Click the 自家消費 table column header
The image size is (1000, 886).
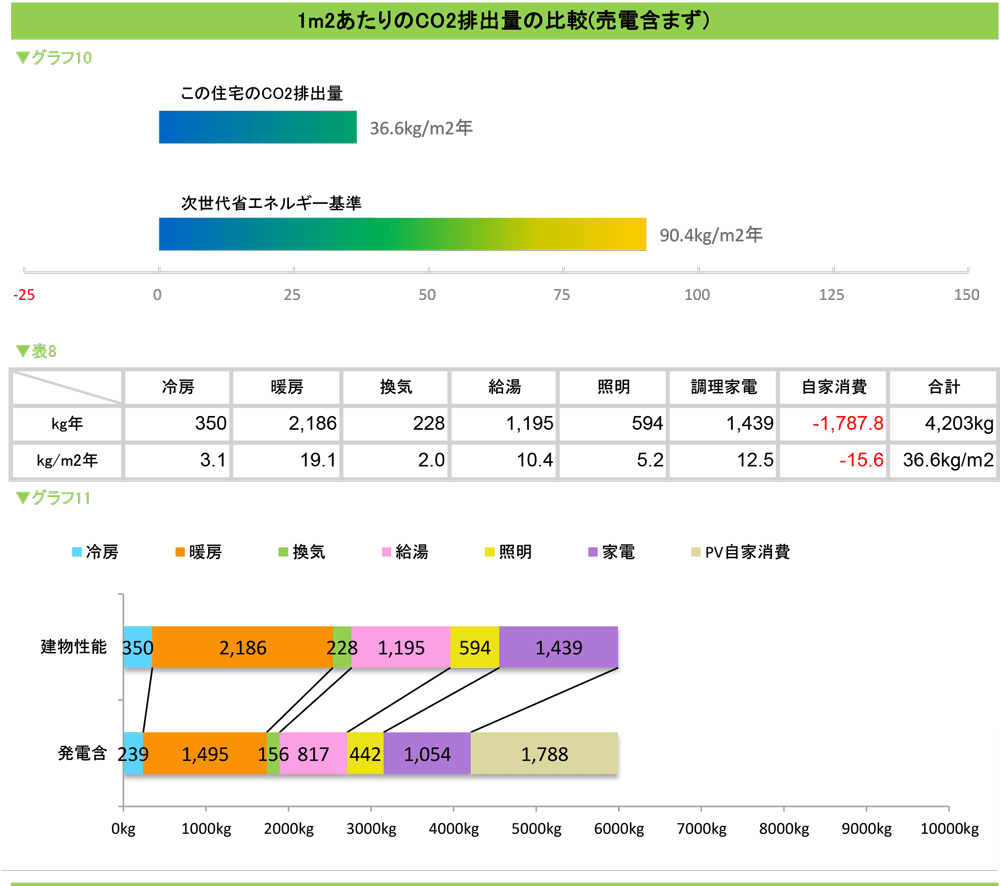834,387
